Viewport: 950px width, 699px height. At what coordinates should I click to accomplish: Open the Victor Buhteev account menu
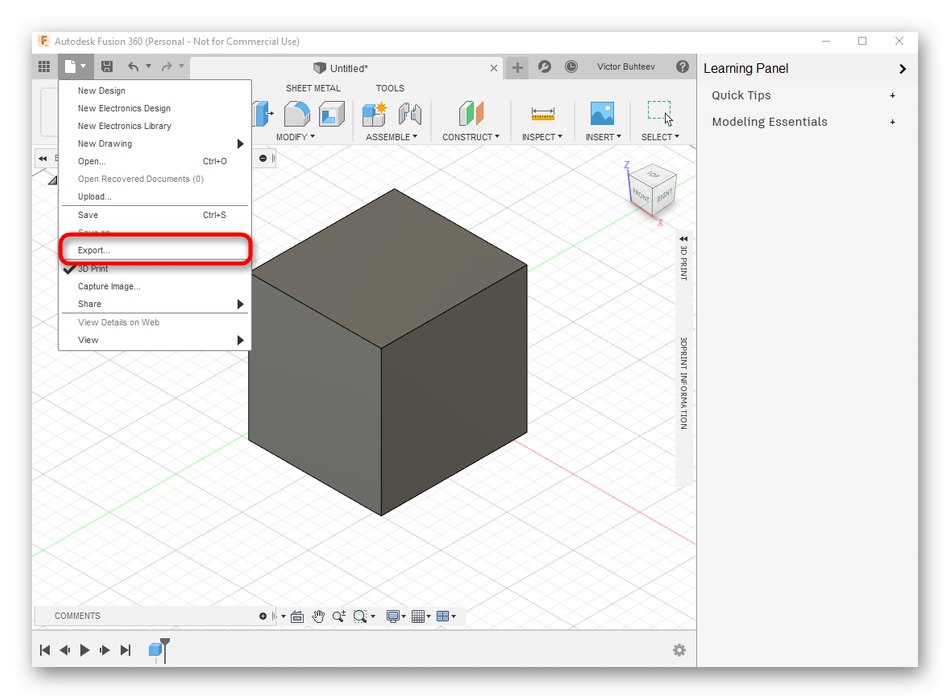point(628,67)
